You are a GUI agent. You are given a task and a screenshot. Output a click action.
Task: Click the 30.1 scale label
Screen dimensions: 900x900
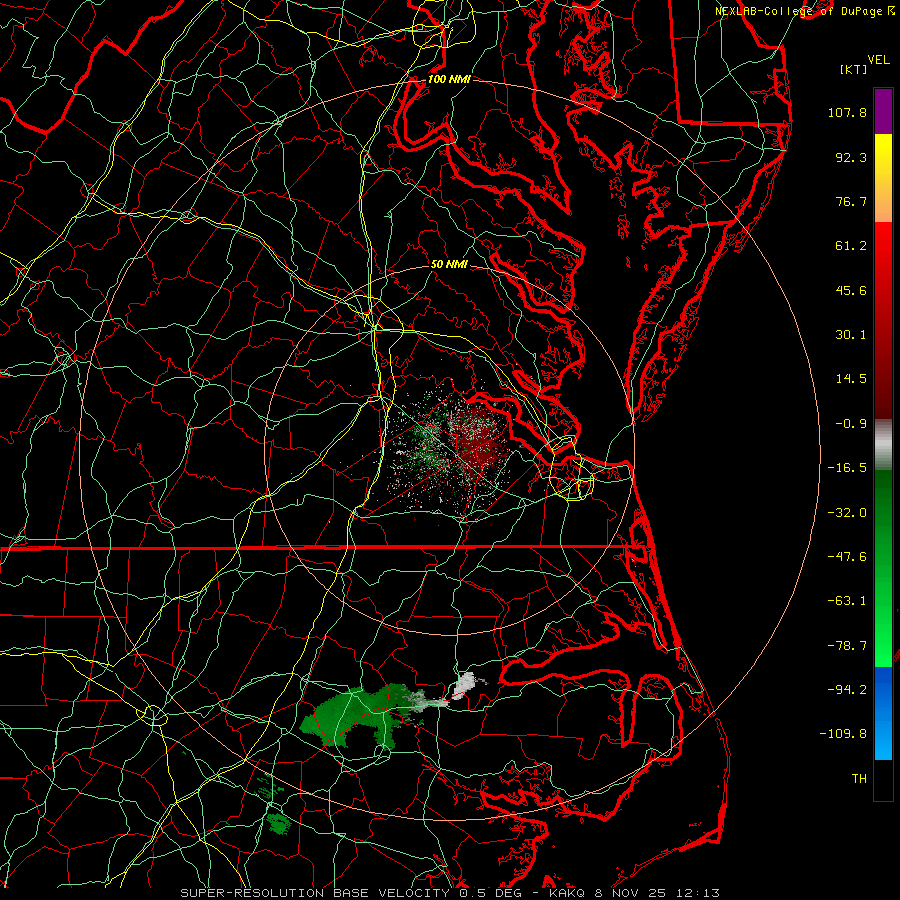pos(851,335)
